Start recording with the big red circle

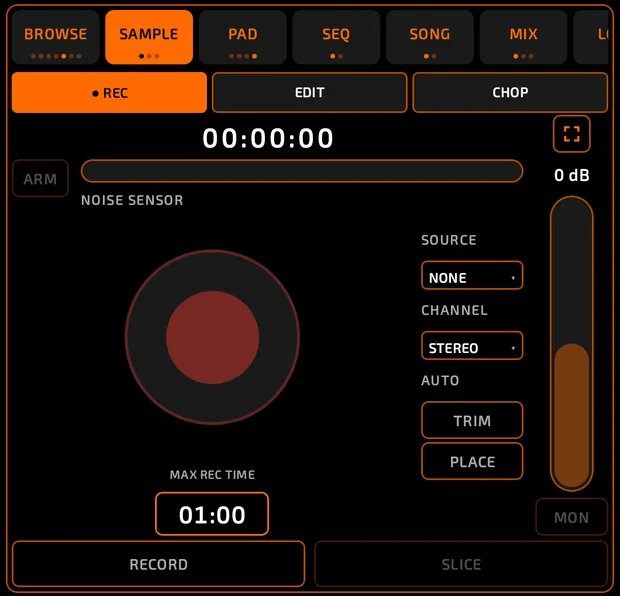tap(212, 337)
